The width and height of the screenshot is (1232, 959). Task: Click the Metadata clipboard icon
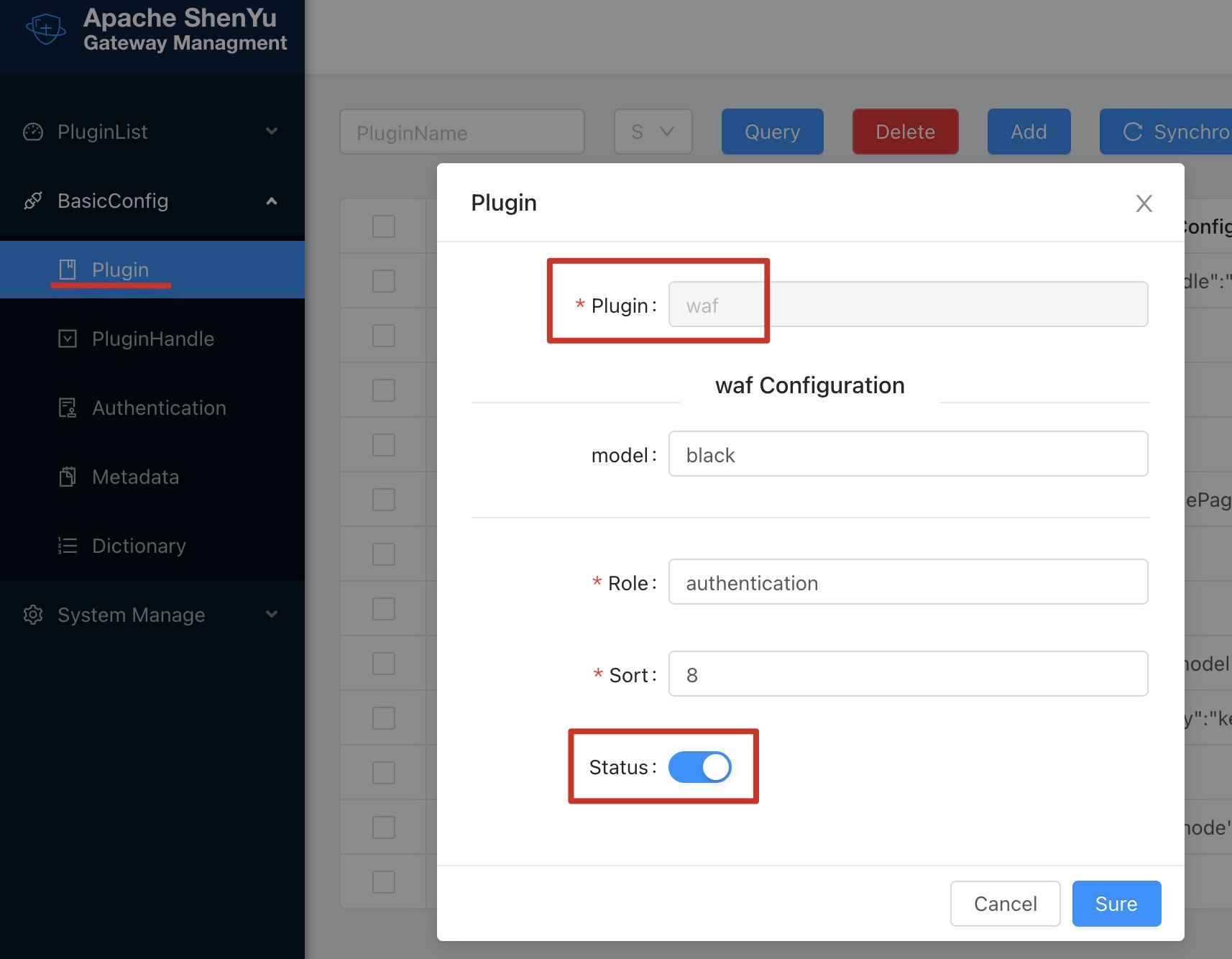pyautogui.click(x=68, y=477)
